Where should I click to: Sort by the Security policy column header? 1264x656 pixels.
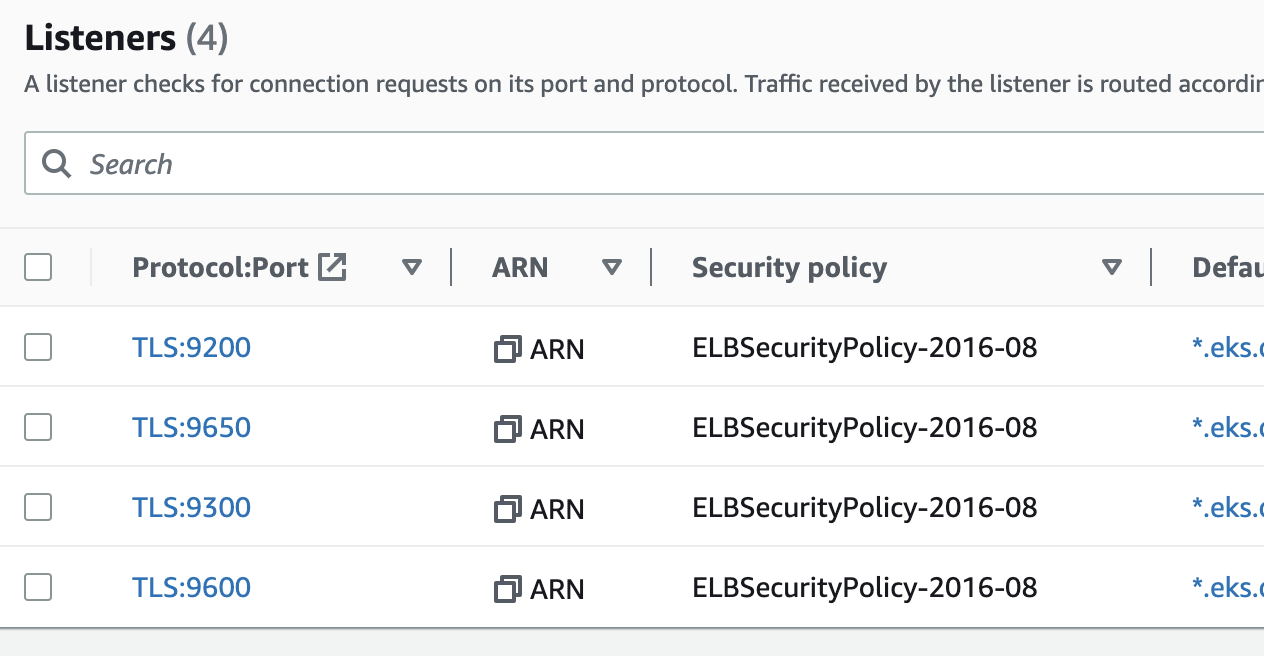coord(788,267)
